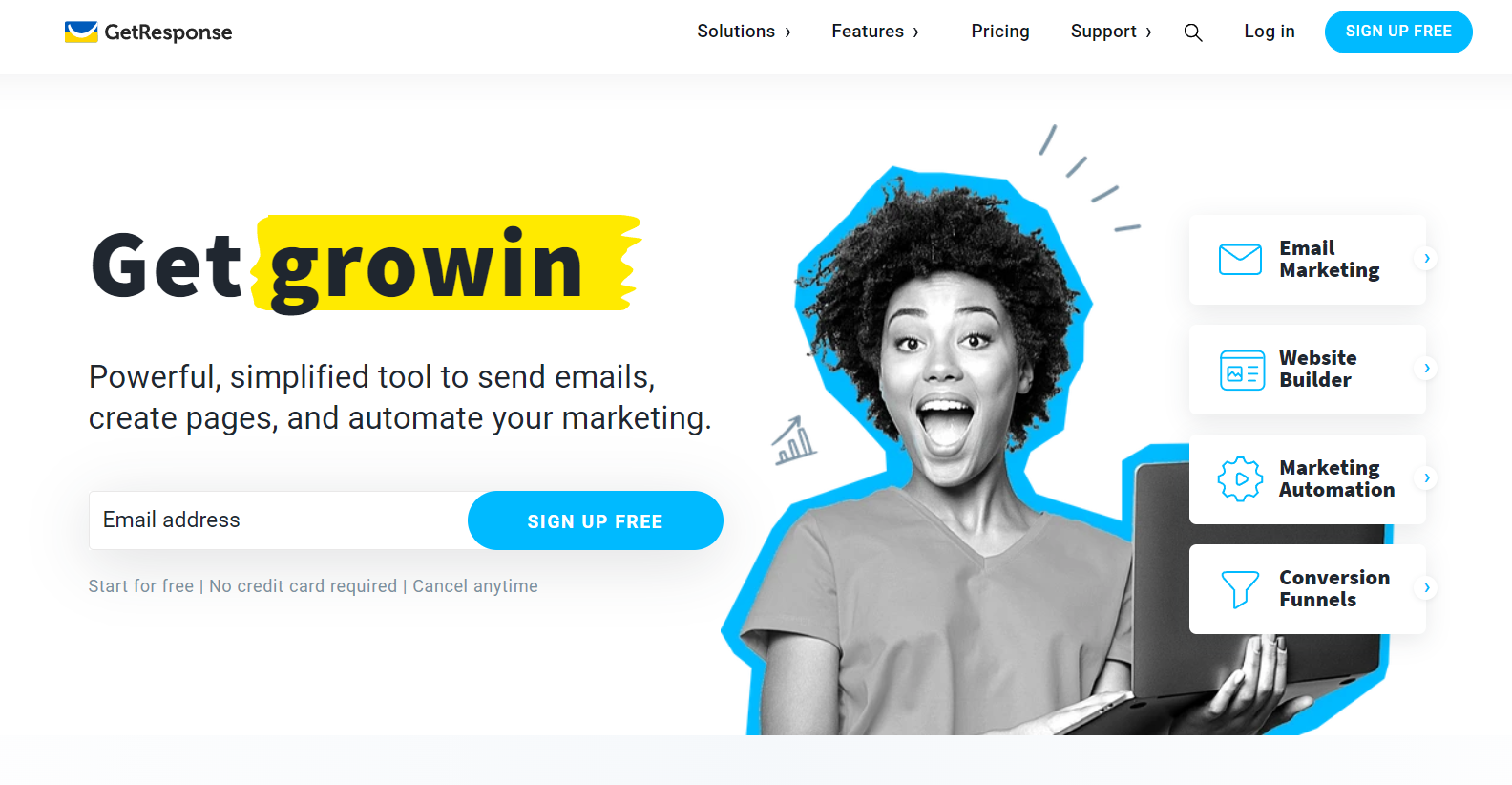
Task: Click SIGN UP FREE beside the email field
Action: tap(596, 520)
